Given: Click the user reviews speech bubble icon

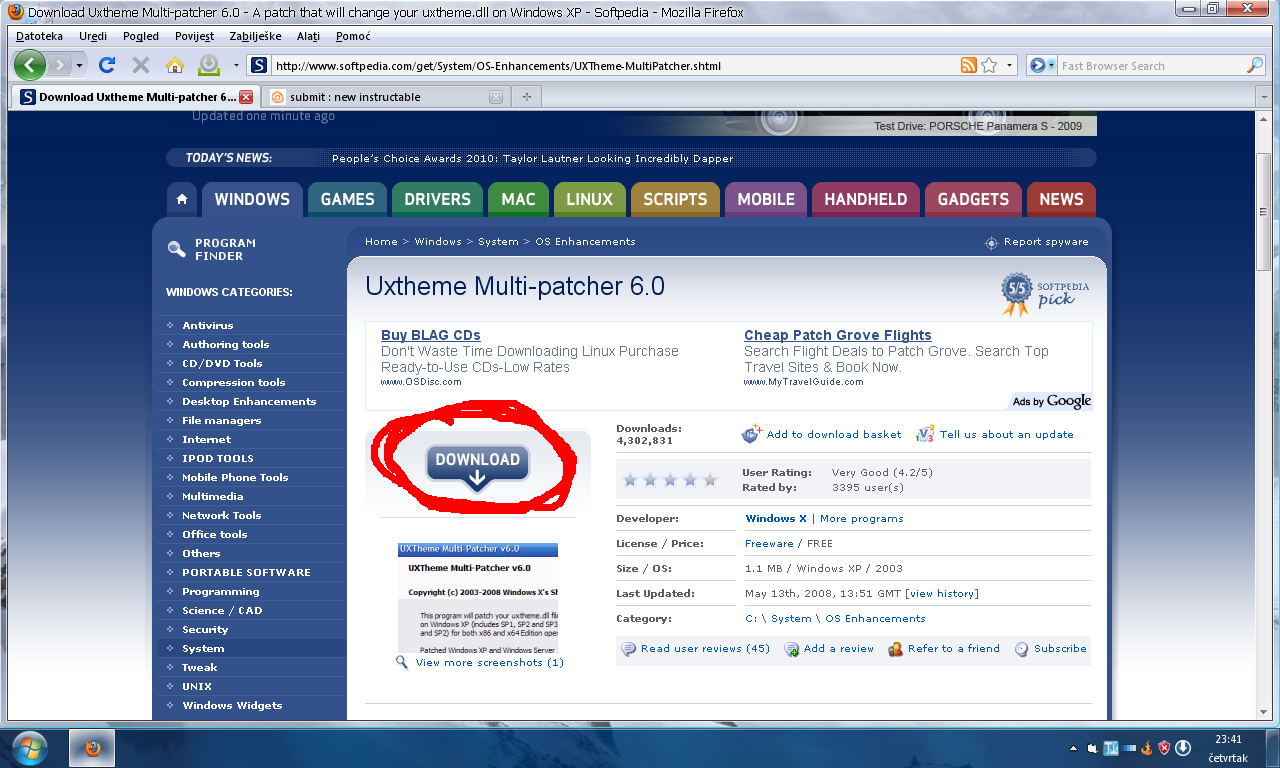Looking at the screenshot, I should pos(628,649).
